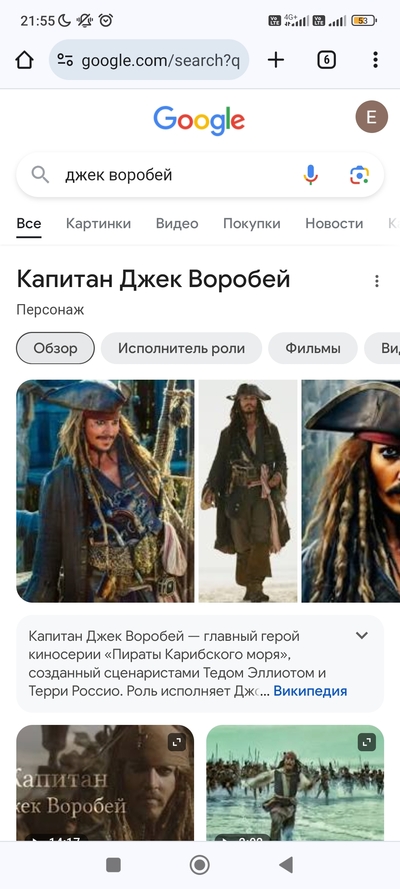
Task: Start voice search with the microphone
Action: tap(310, 175)
